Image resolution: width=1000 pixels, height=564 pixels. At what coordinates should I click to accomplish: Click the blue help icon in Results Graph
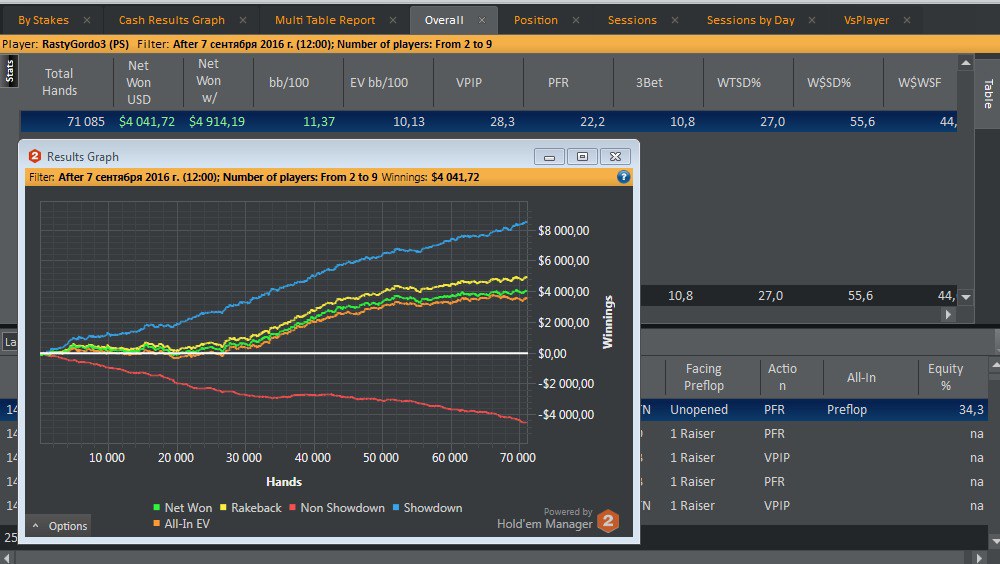(623, 177)
